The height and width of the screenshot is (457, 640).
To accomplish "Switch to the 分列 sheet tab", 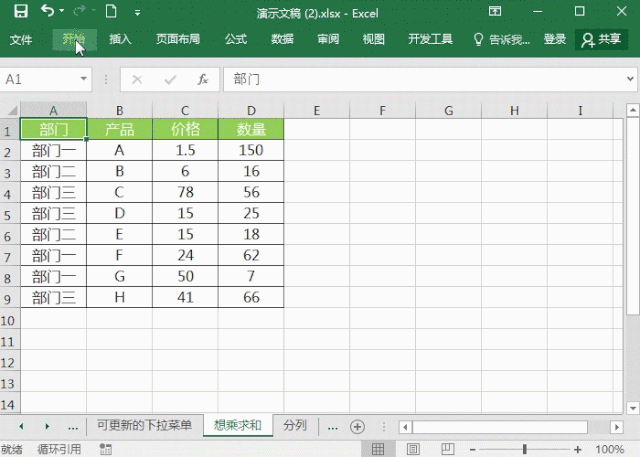I will click(295, 426).
